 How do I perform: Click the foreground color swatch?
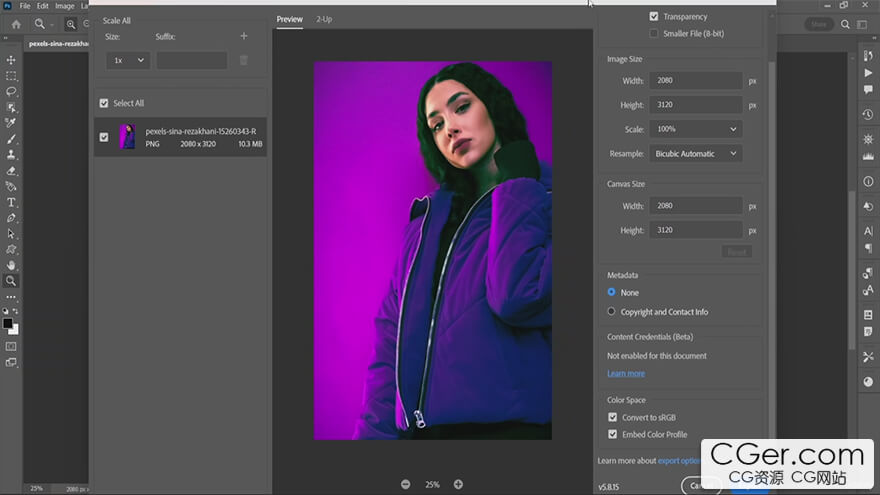click(7, 323)
